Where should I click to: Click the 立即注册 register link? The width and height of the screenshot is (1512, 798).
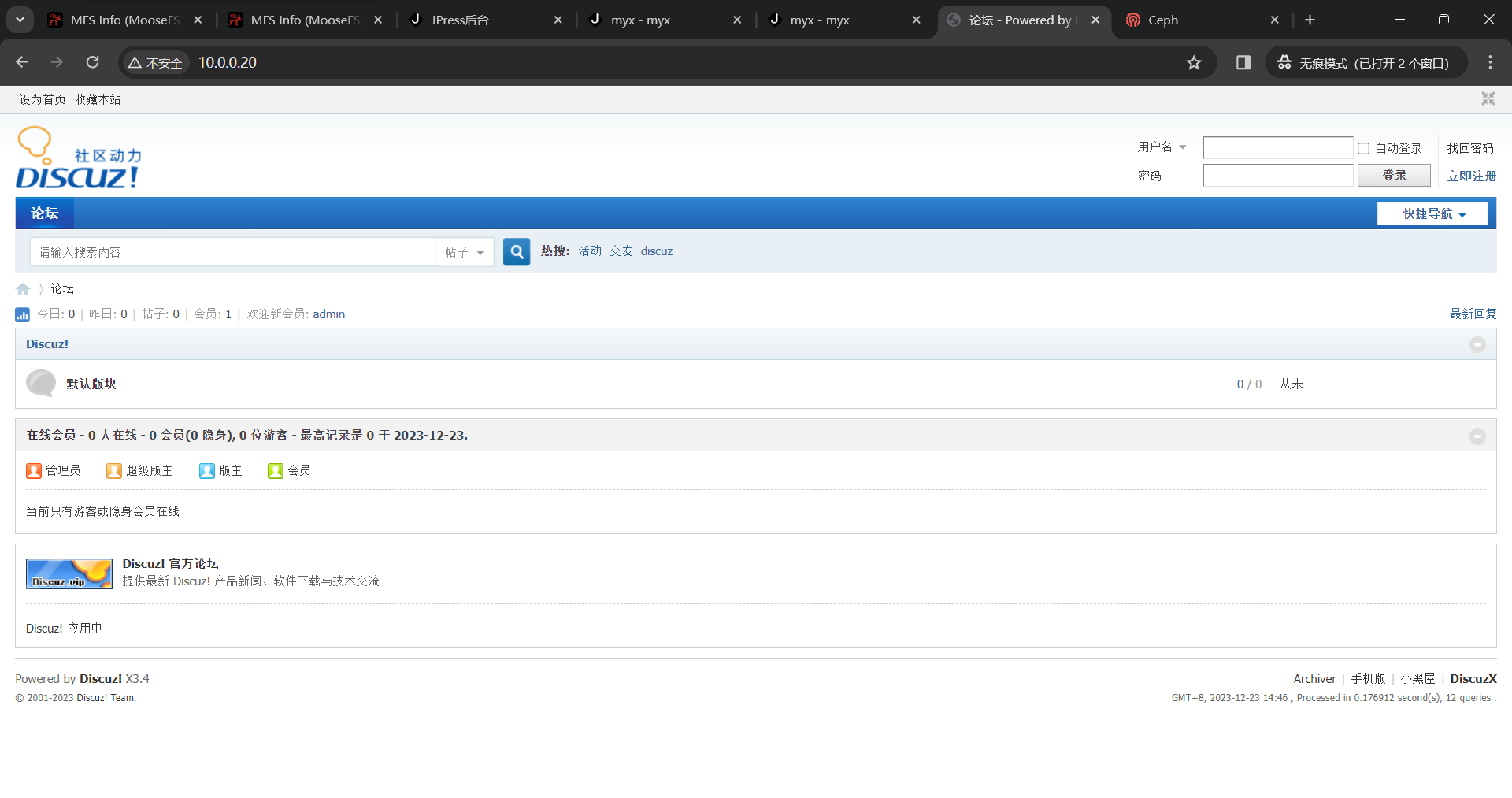click(x=1471, y=176)
